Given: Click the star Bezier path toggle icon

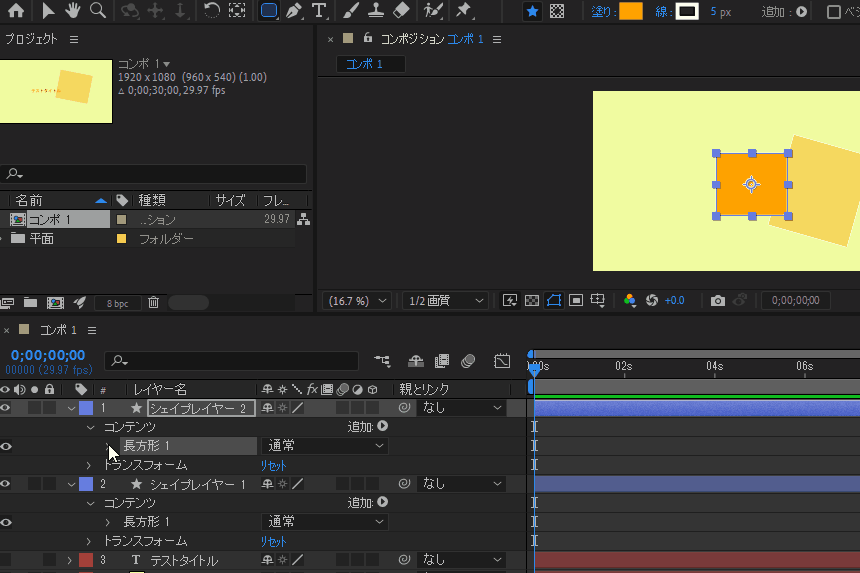Looking at the screenshot, I should 532,12.
